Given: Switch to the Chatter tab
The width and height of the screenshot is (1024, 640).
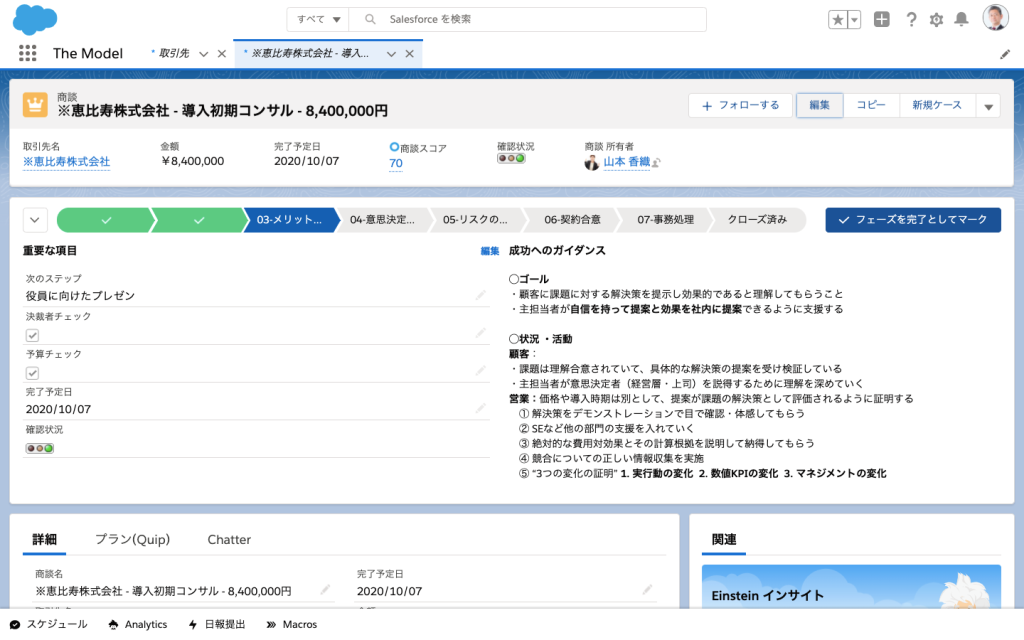Looking at the screenshot, I should (x=229, y=540).
